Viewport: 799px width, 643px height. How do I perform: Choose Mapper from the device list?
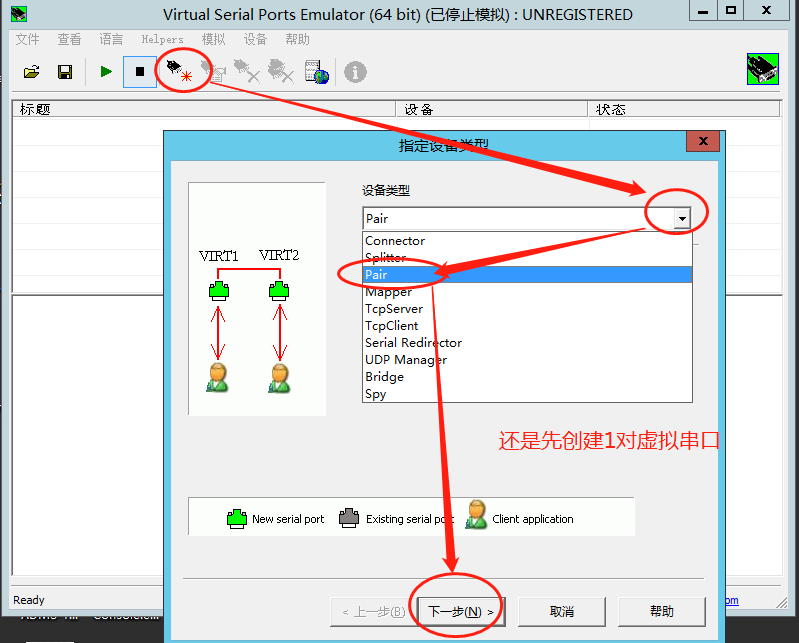527,291
